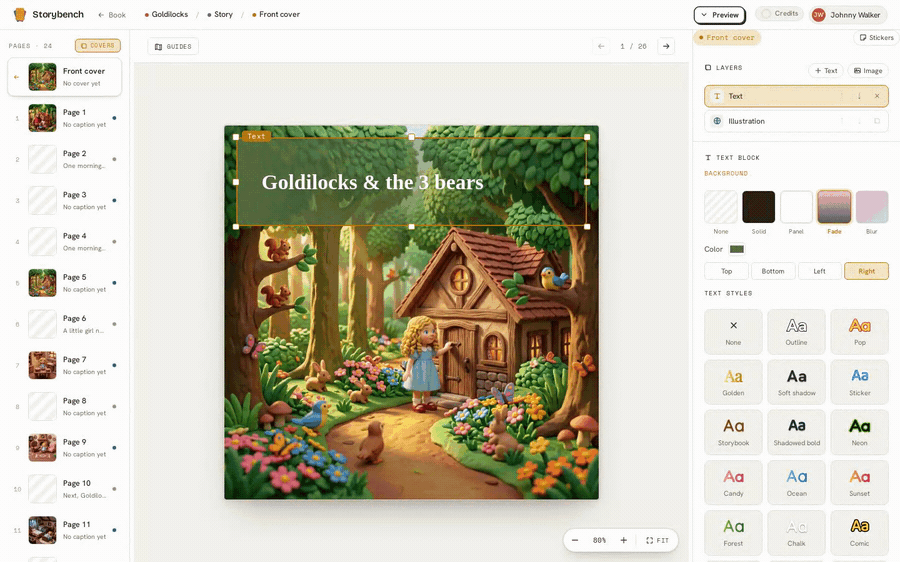Image resolution: width=900 pixels, height=562 pixels.
Task: Open the Stickers panel
Action: (x=876, y=37)
